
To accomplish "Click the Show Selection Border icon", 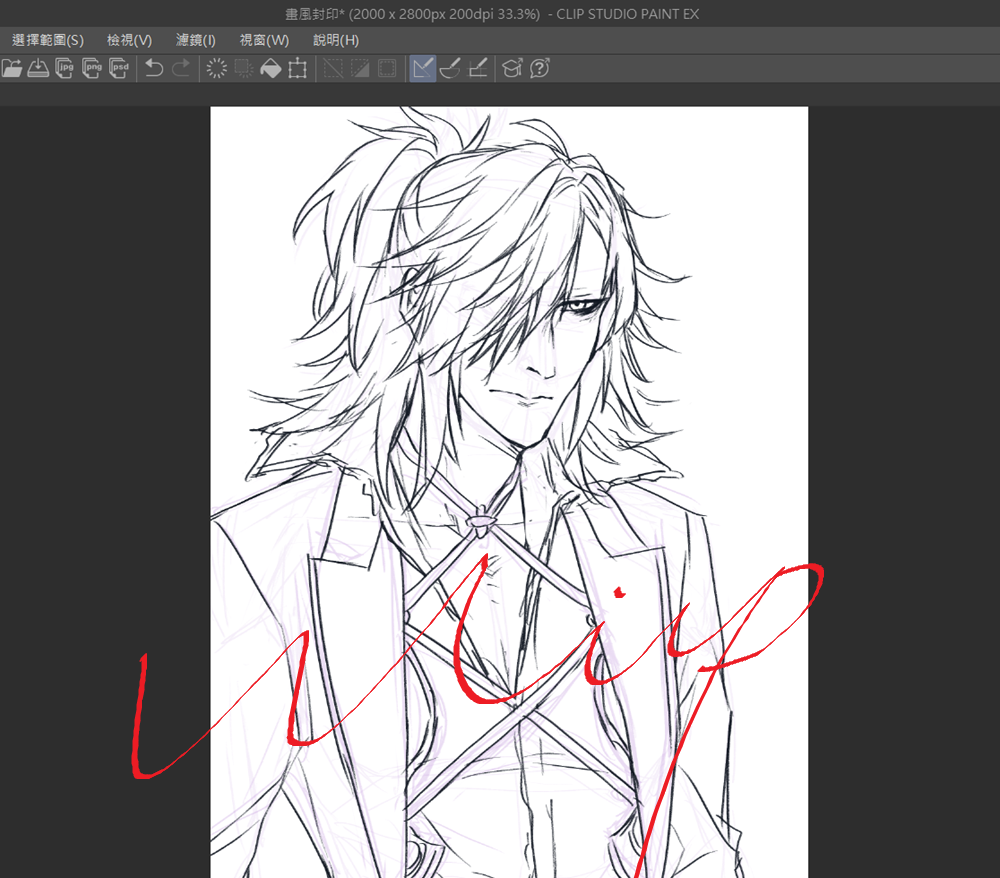I will click(x=387, y=68).
